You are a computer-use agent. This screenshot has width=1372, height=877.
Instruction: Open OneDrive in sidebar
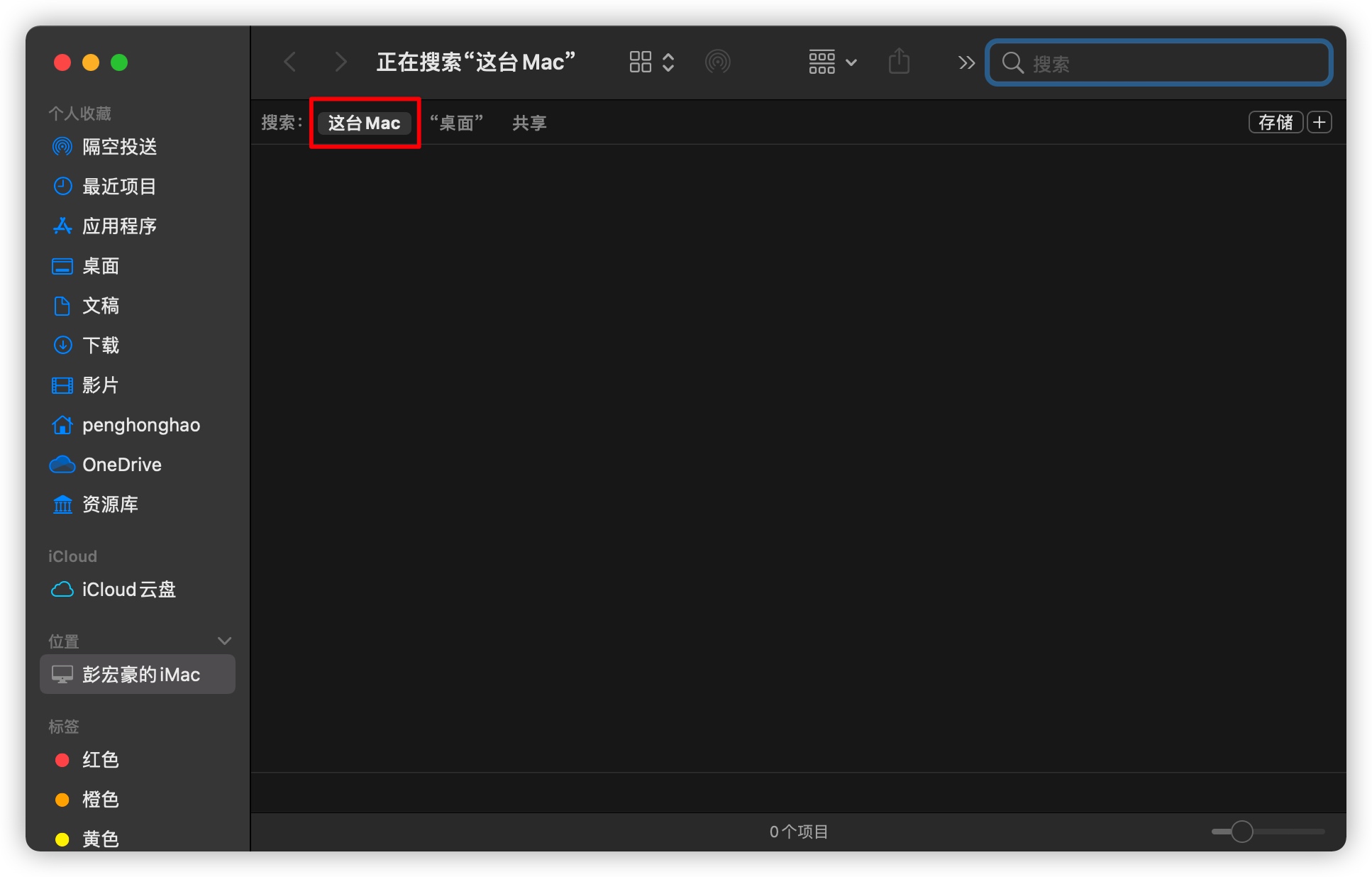121,465
